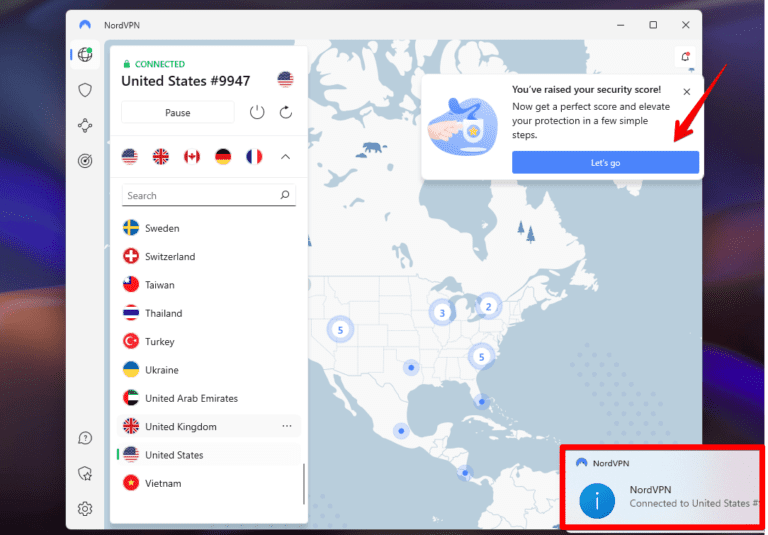The height and width of the screenshot is (535, 768).
Task: Select United Kingdom from country list
Action: click(209, 427)
